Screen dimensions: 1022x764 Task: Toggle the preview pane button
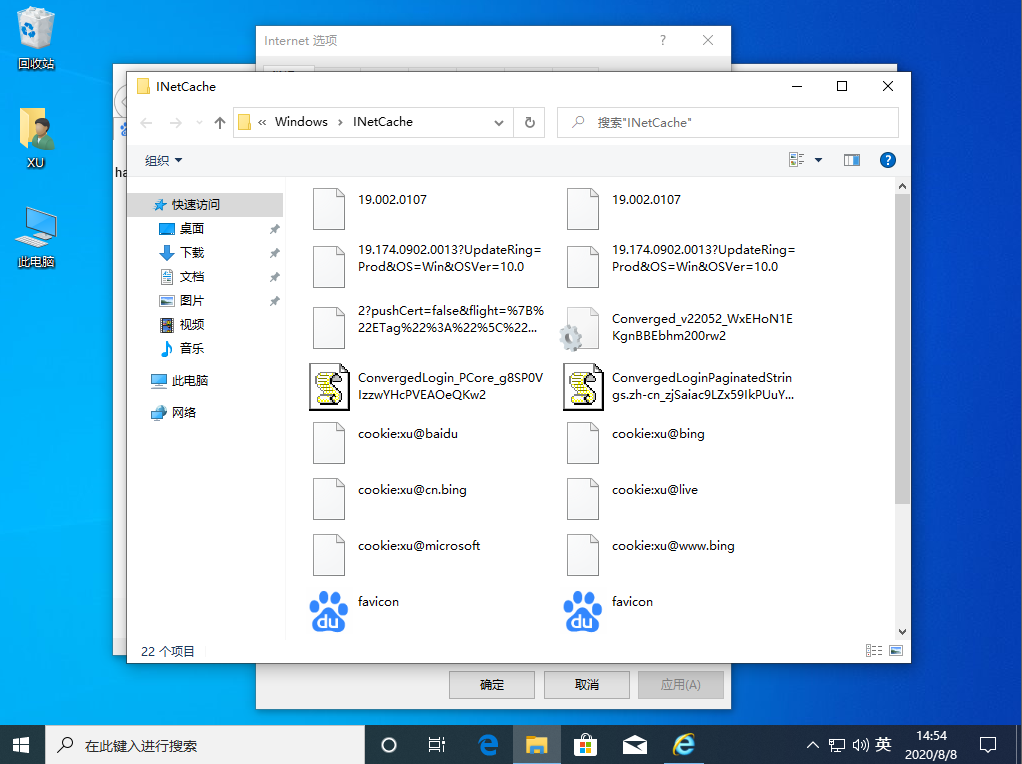tap(851, 160)
